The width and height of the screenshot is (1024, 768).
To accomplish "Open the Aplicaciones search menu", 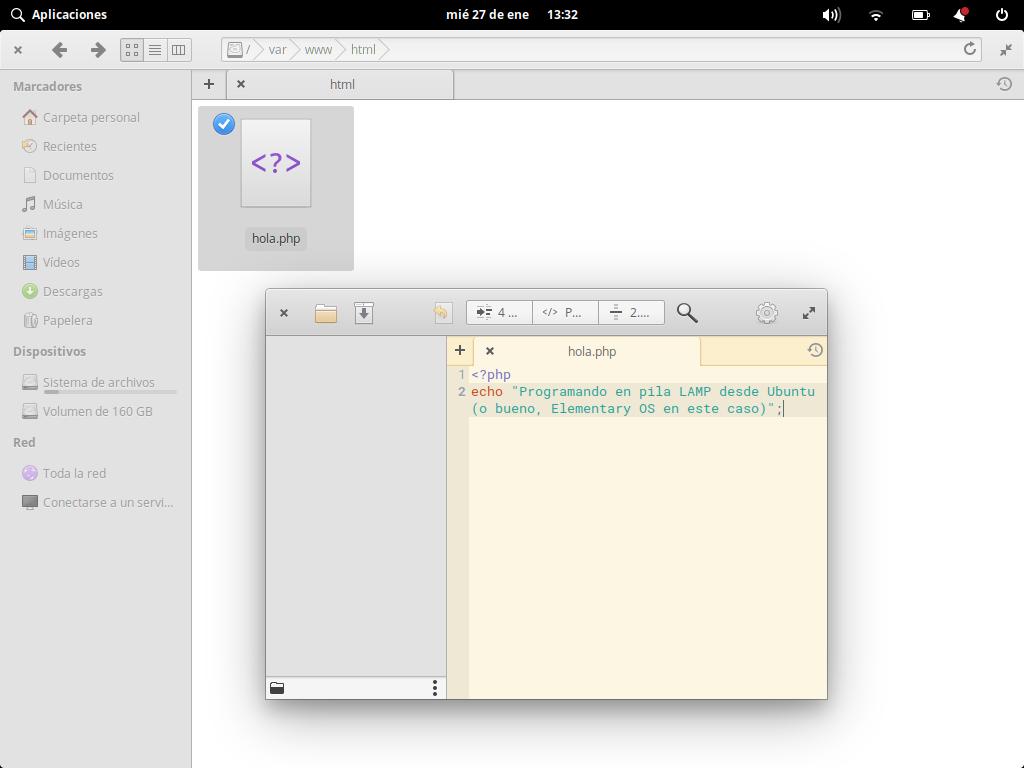I will tap(59, 14).
